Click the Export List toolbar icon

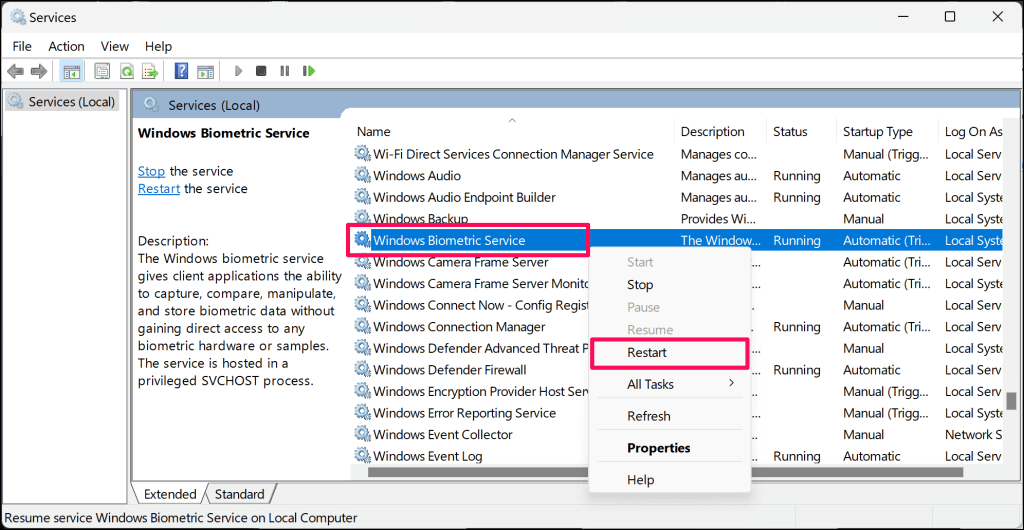coord(150,71)
